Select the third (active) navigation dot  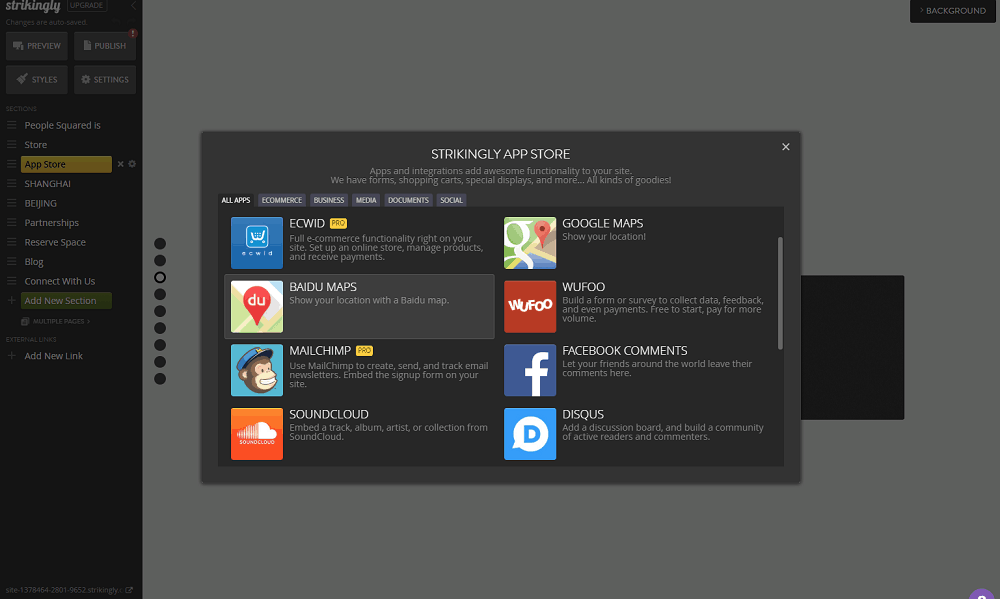pyautogui.click(x=160, y=277)
